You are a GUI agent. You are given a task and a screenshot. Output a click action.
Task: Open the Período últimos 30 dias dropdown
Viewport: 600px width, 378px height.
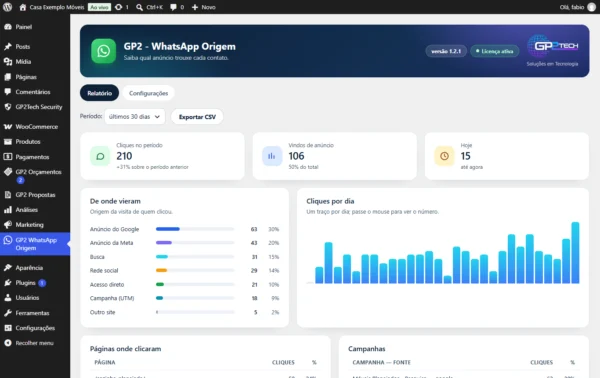click(135, 117)
